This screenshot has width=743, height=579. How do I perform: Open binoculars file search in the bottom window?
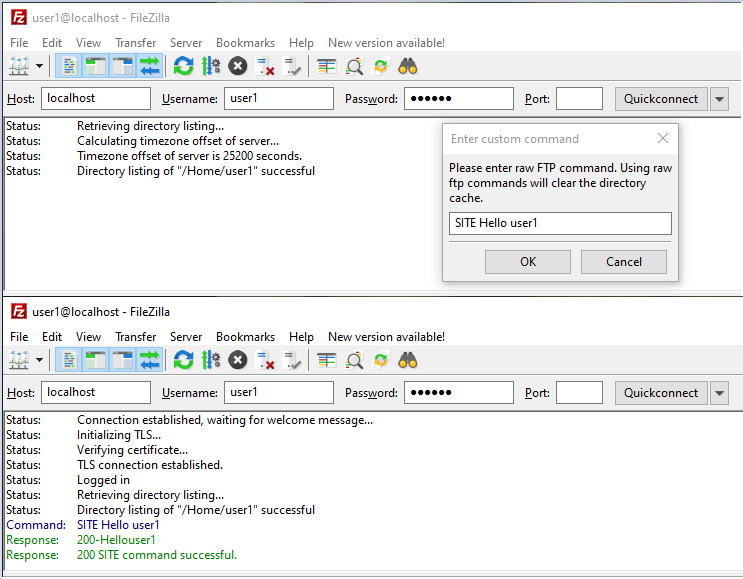[408, 361]
